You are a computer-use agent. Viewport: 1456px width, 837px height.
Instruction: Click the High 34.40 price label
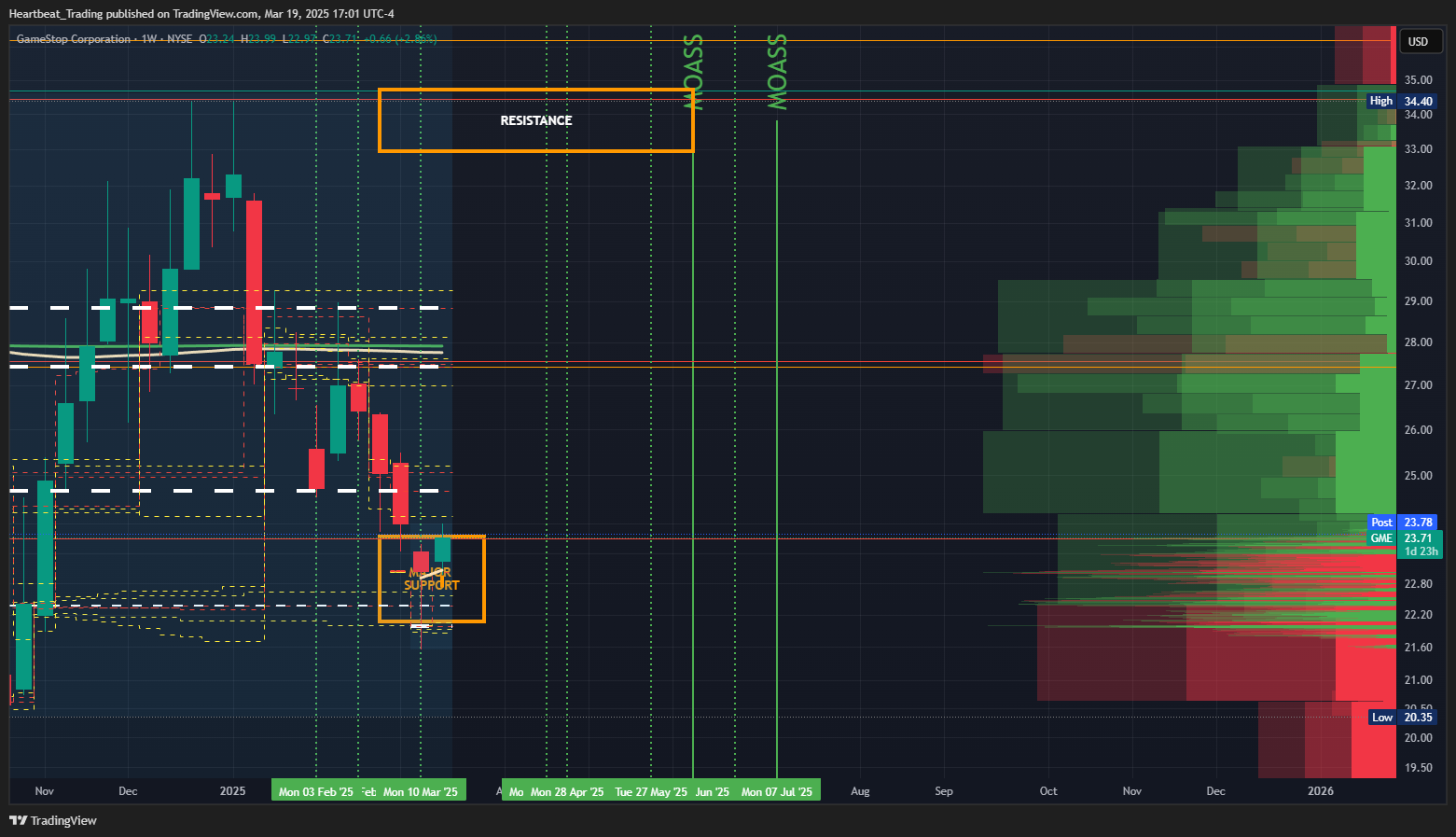1402,101
